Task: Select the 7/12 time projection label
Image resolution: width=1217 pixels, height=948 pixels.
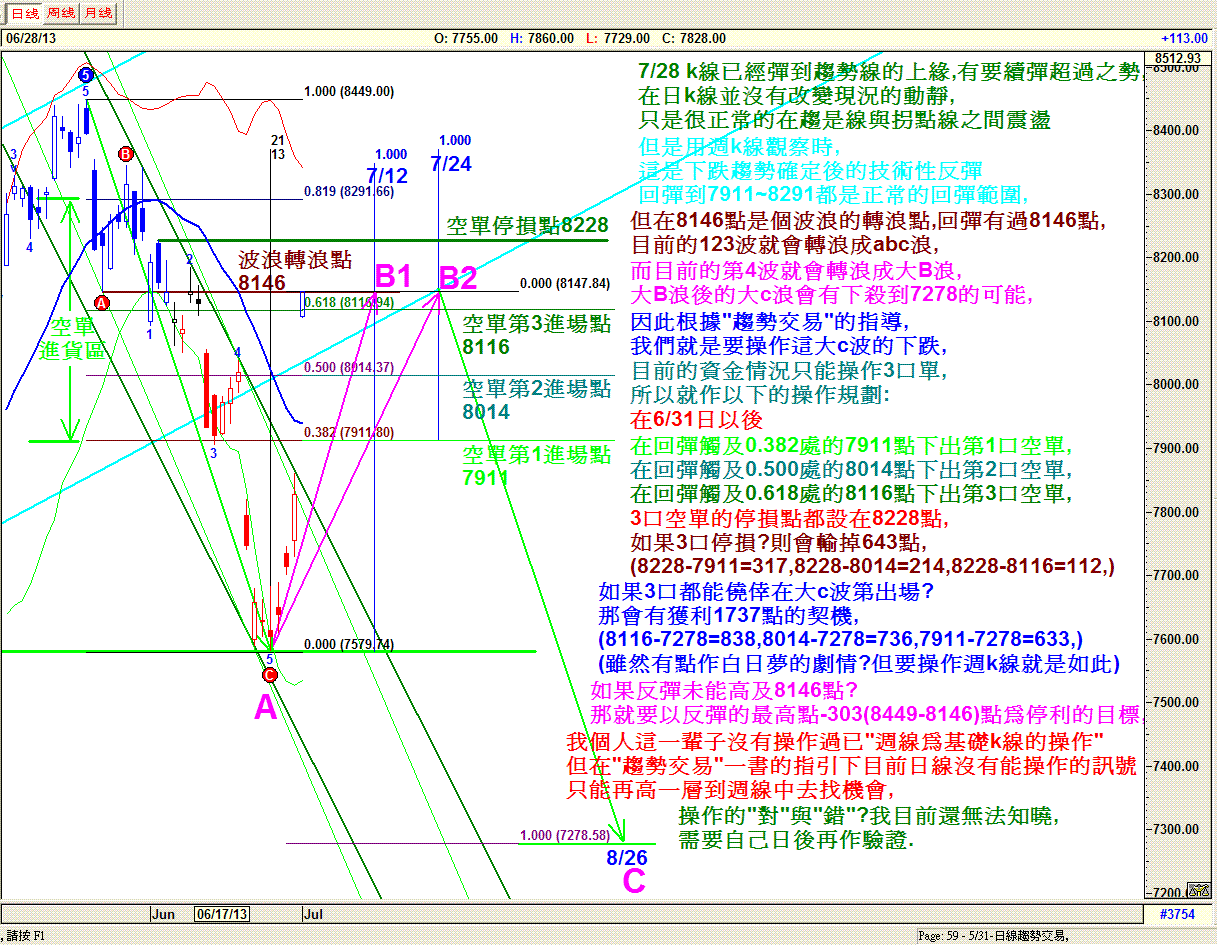Action: [387, 175]
